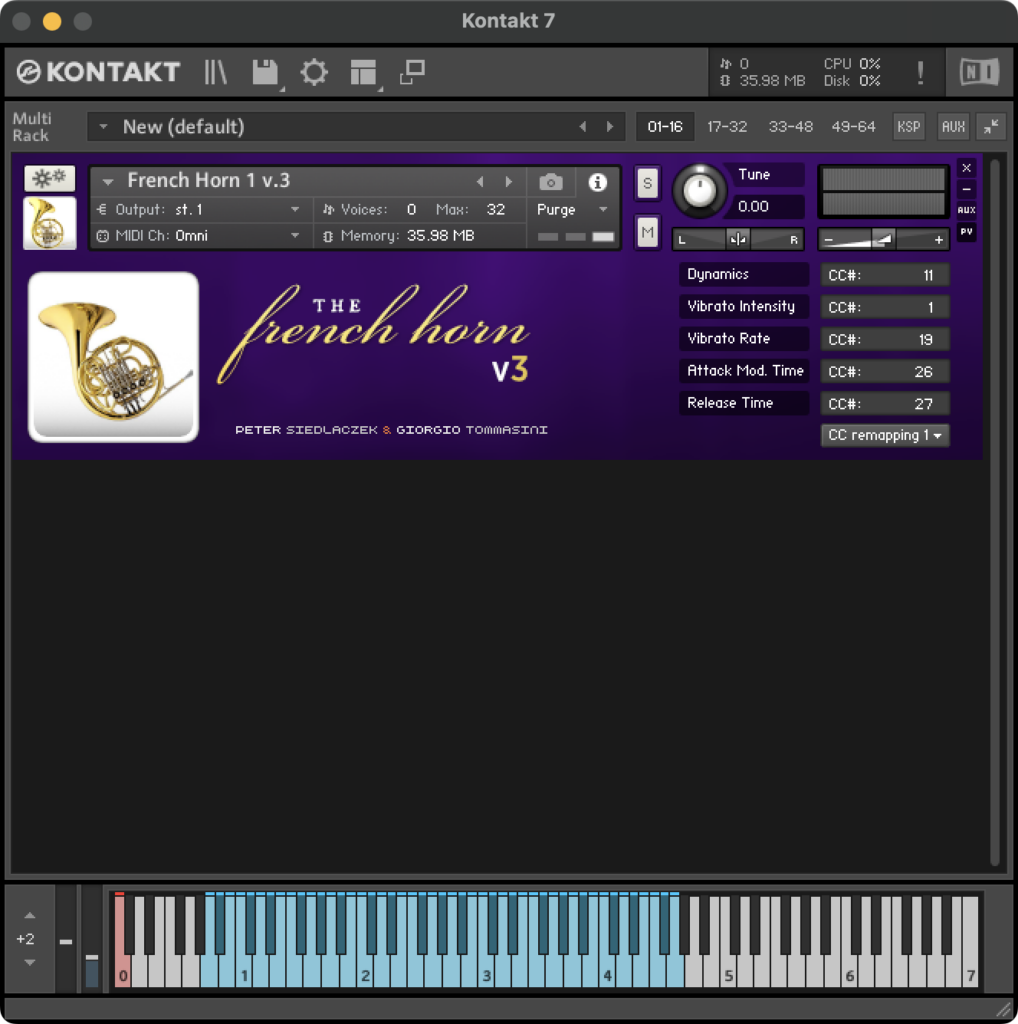Click the rack vertical scrollbar
The height and width of the screenshot is (1024, 1018).
pyautogui.click(x=994, y=513)
